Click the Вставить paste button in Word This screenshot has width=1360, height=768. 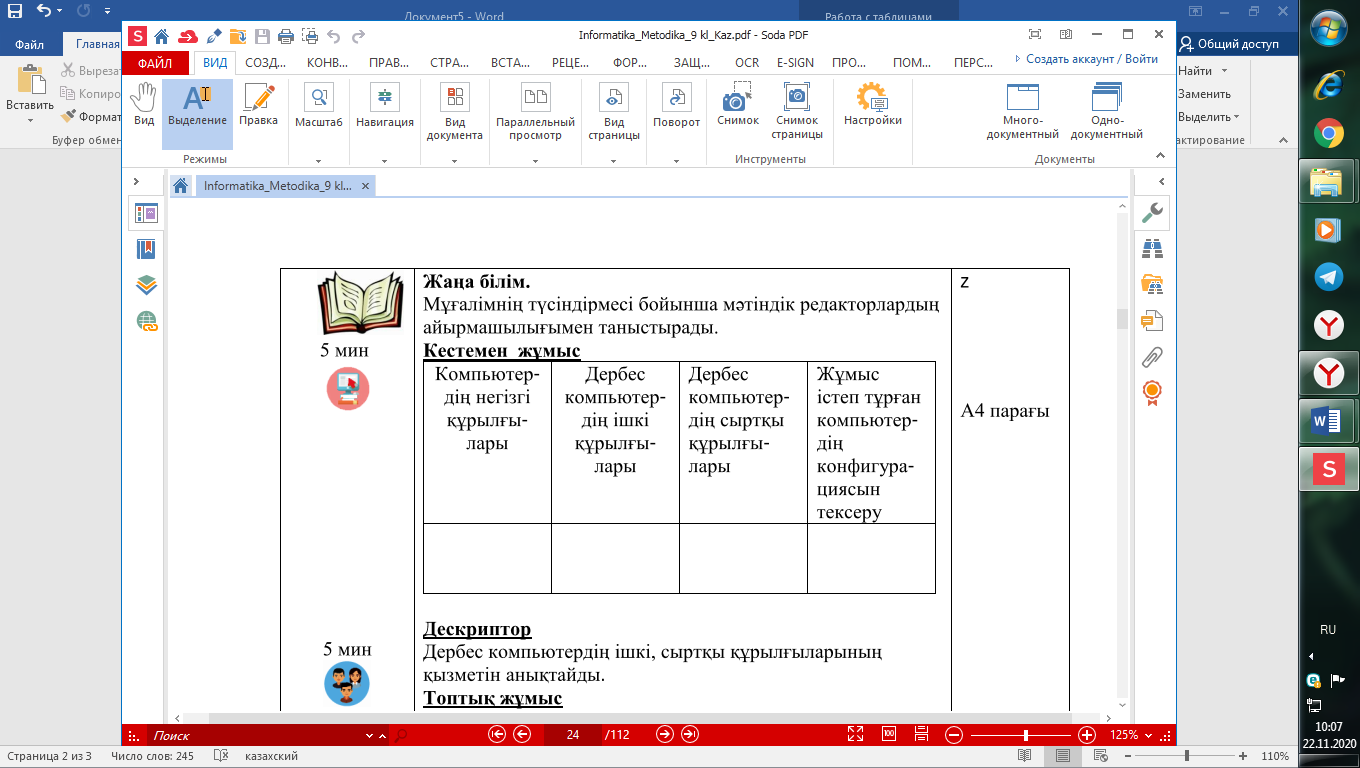(30, 95)
